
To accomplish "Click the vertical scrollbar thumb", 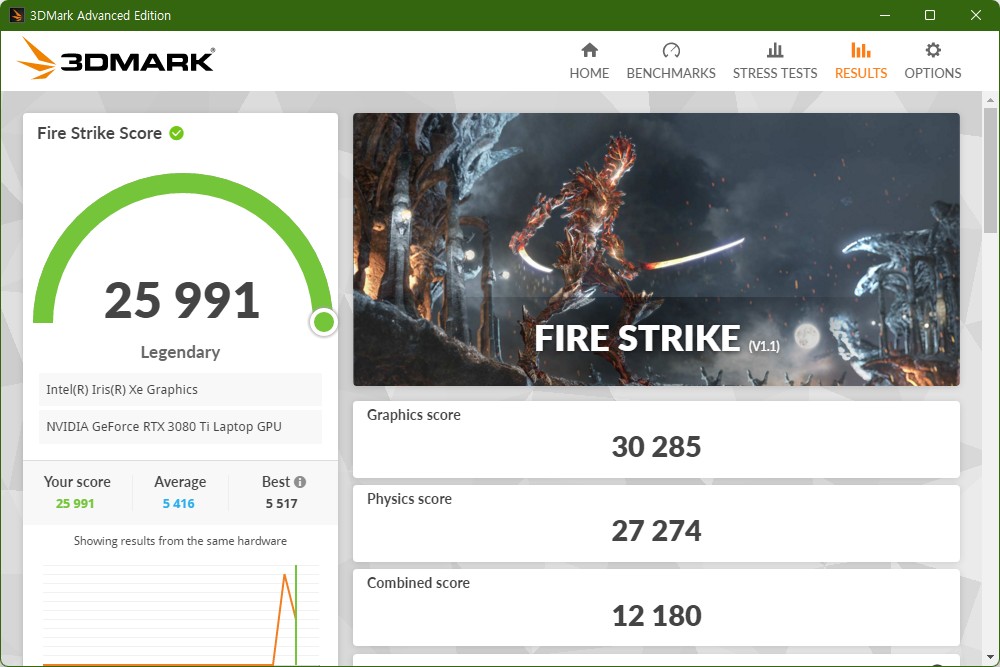I will (x=990, y=170).
